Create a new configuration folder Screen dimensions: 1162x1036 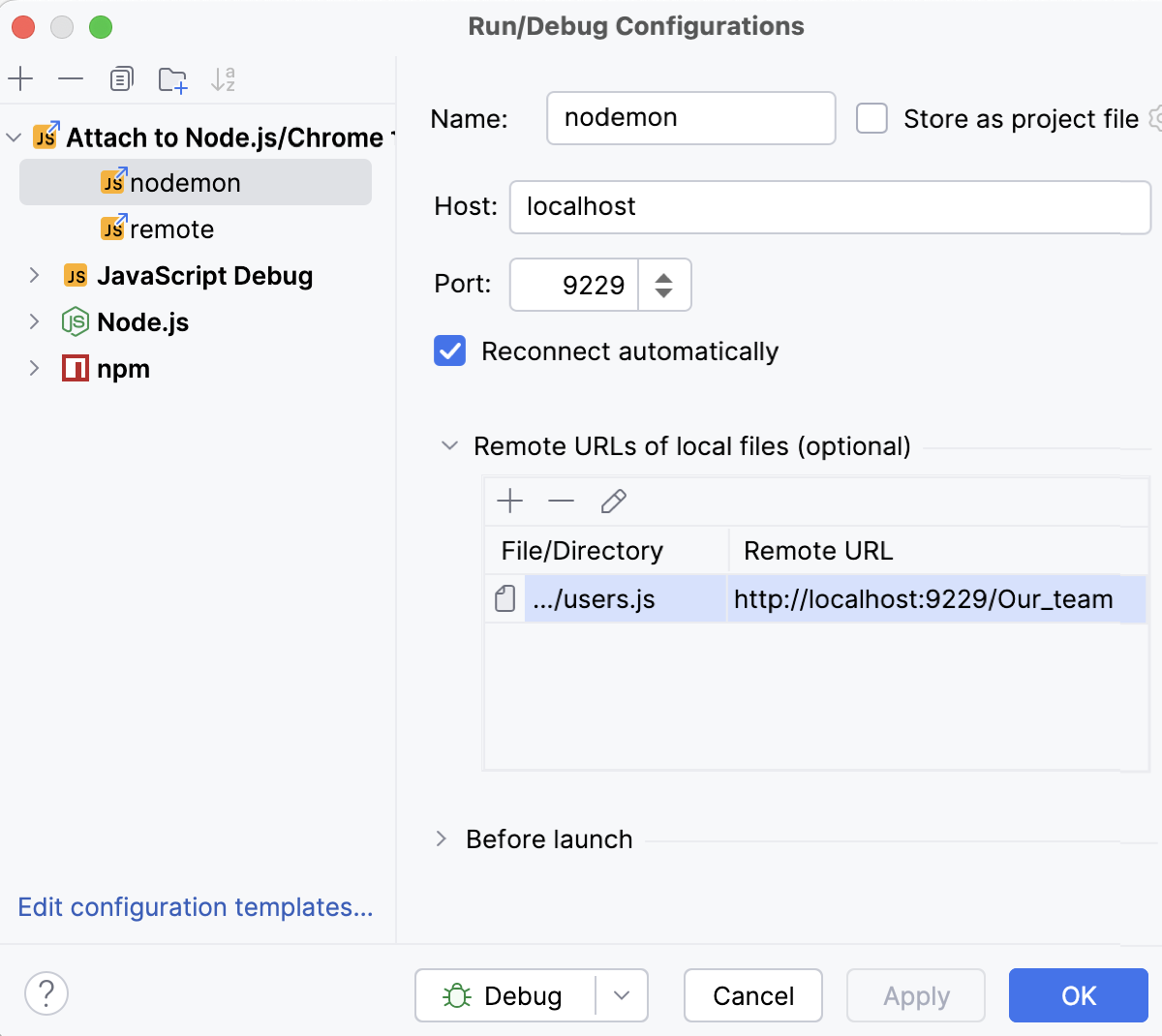172,79
